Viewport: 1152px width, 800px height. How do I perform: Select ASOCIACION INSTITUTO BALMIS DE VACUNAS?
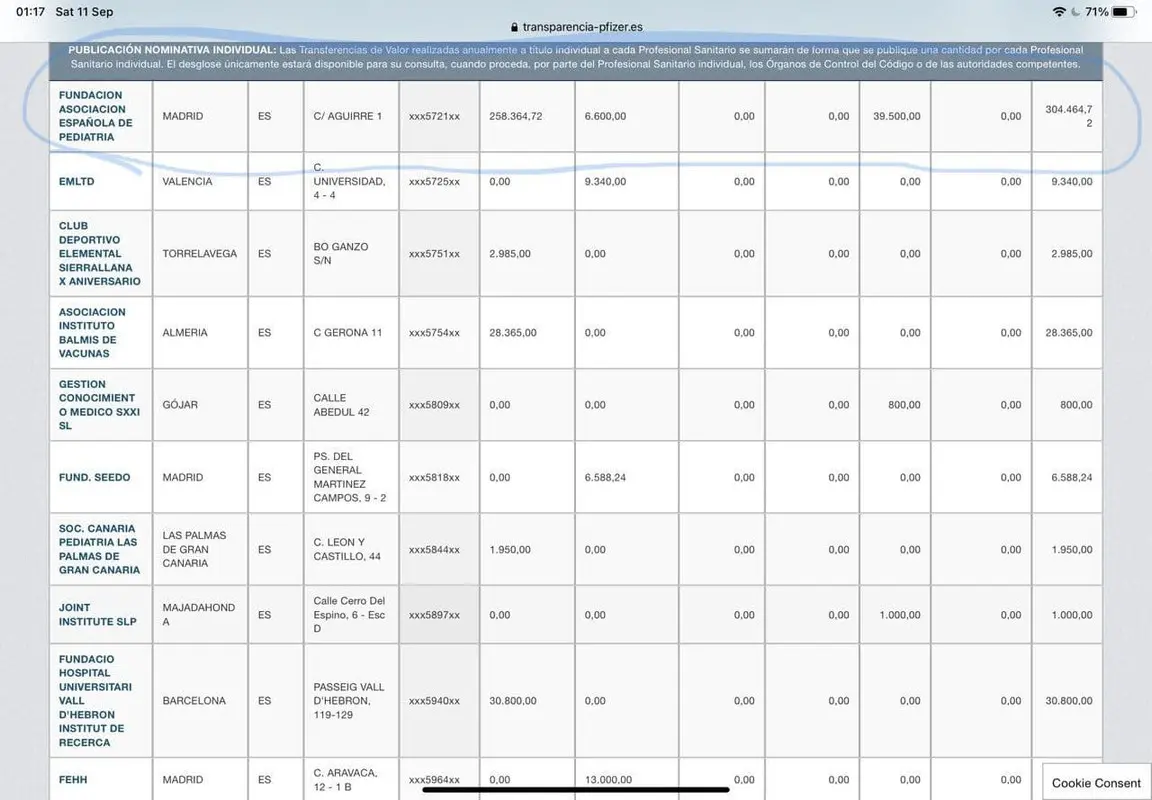[x=92, y=333]
